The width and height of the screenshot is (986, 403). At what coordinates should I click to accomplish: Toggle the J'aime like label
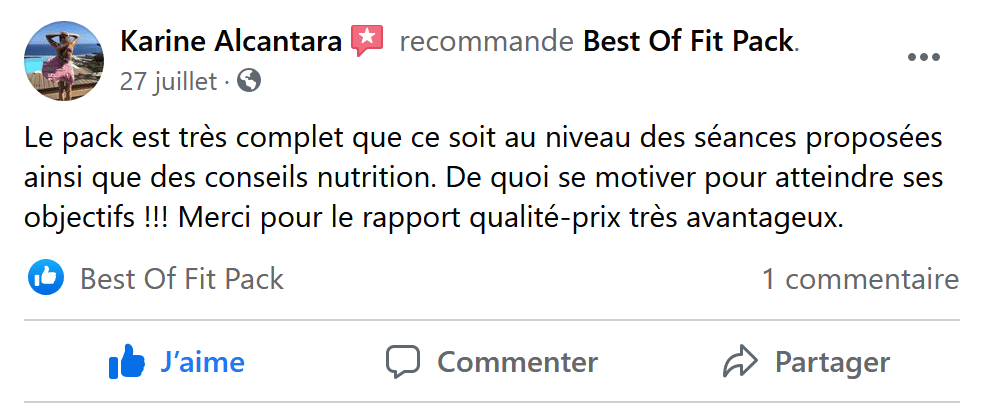click(x=202, y=361)
